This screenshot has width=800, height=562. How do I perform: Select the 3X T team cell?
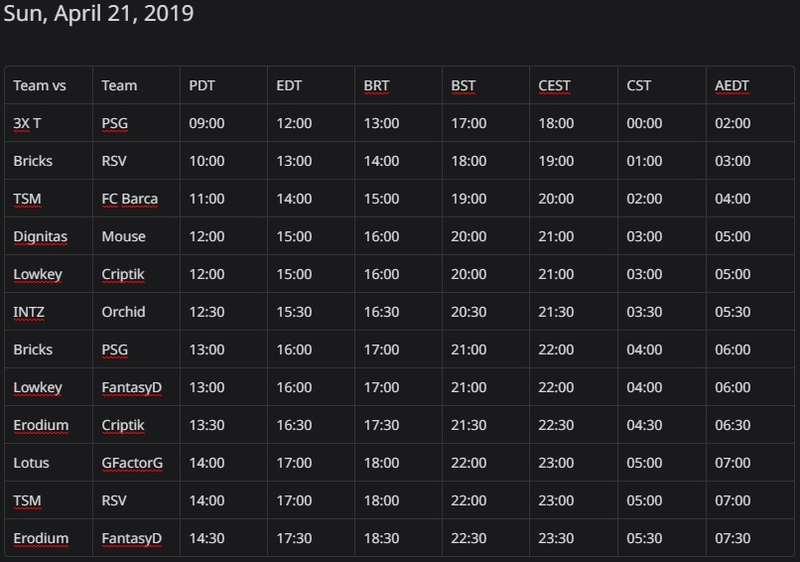click(x=48, y=123)
